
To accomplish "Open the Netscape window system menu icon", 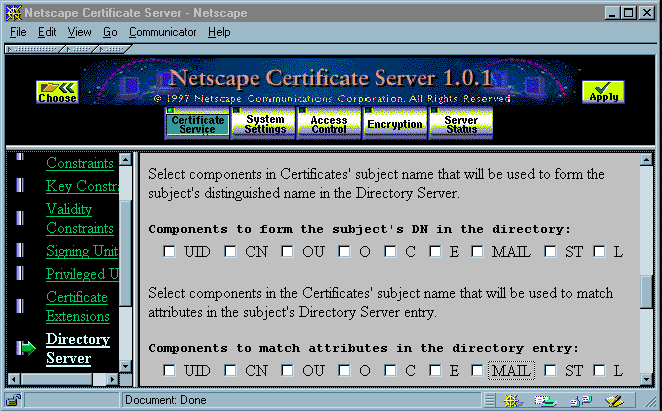I will click(14, 13).
